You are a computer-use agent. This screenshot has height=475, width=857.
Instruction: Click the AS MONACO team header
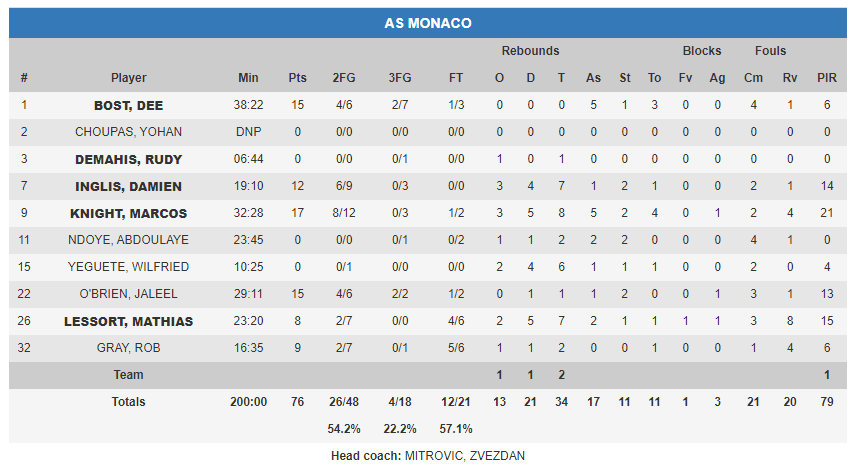tap(428, 23)
